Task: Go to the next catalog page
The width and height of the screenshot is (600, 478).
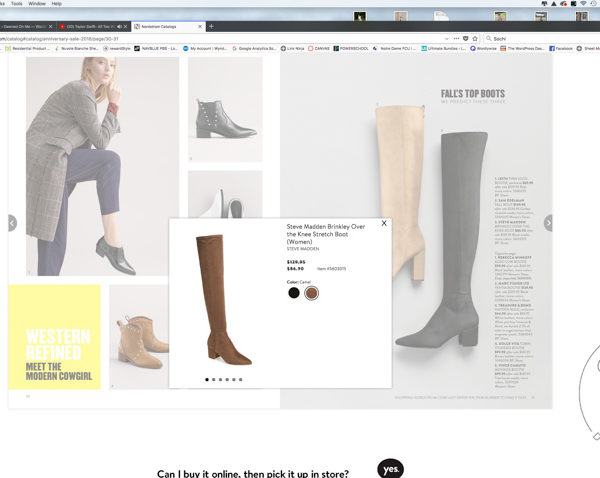Action: pyautogui.click(x=548, y=223)
